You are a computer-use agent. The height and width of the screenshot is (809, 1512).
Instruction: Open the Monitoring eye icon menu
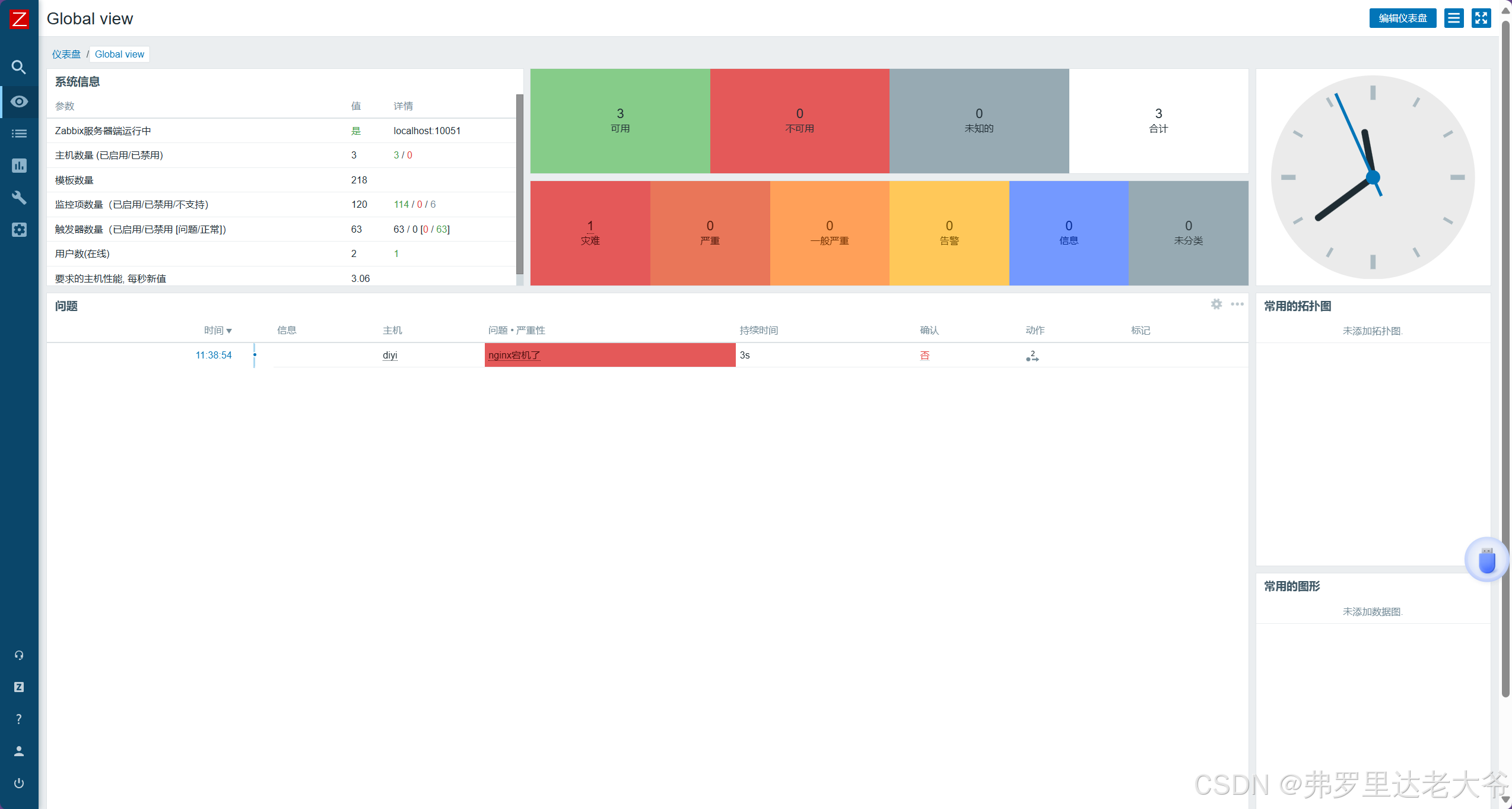pyautogui.click(x=19, y=101)
